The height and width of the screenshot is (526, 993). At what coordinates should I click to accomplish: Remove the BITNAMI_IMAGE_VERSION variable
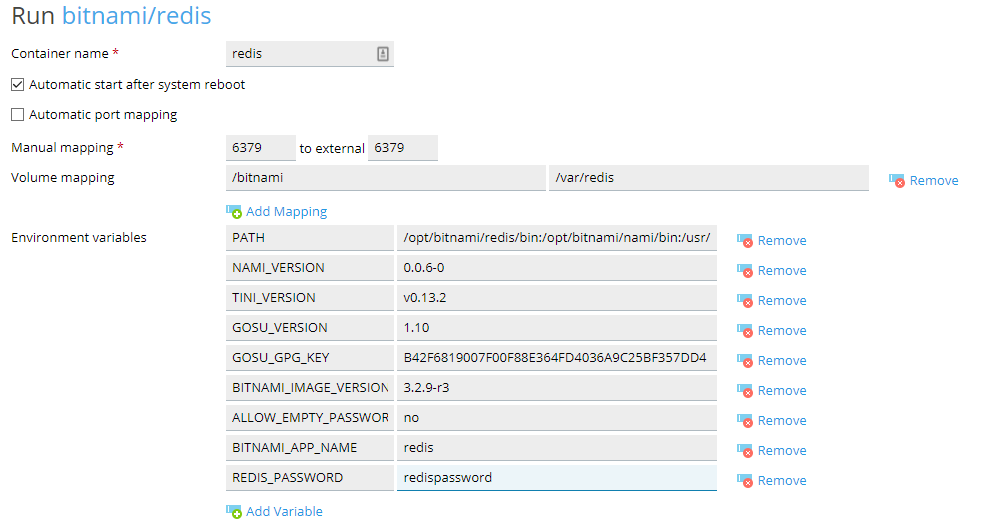pos(781,391)
